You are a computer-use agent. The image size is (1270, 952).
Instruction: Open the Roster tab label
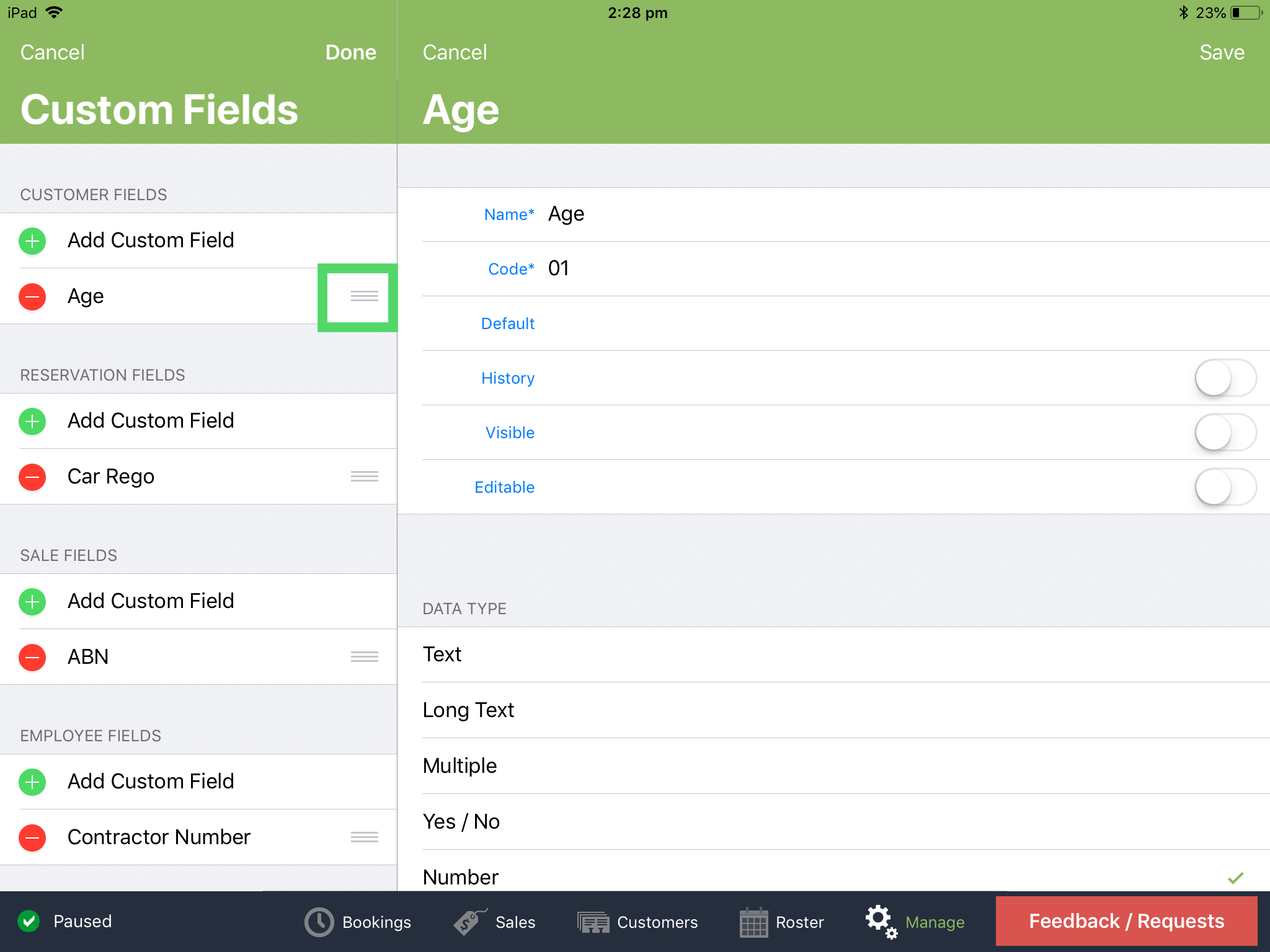799,922
